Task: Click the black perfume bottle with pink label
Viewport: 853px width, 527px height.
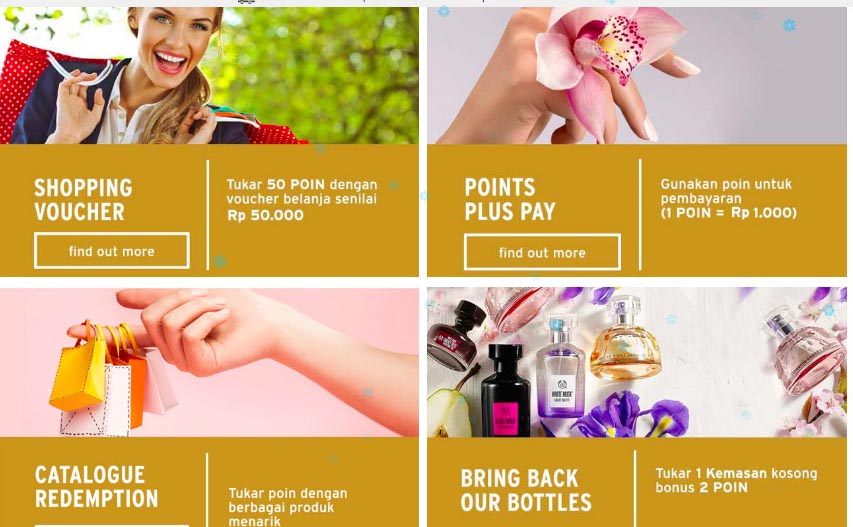Action: (505, 390)
